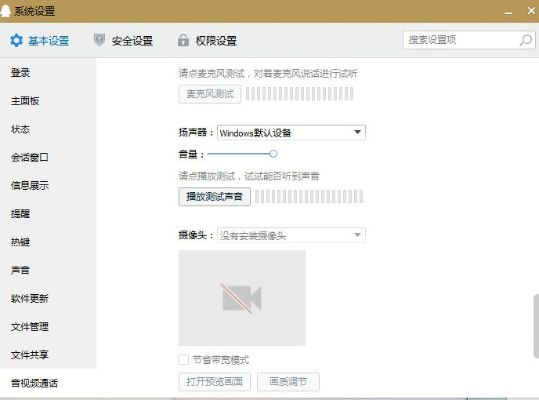Select 热键 in the left sidebar
The width and height of the screenshot is (539, 400).
[20, 242]
